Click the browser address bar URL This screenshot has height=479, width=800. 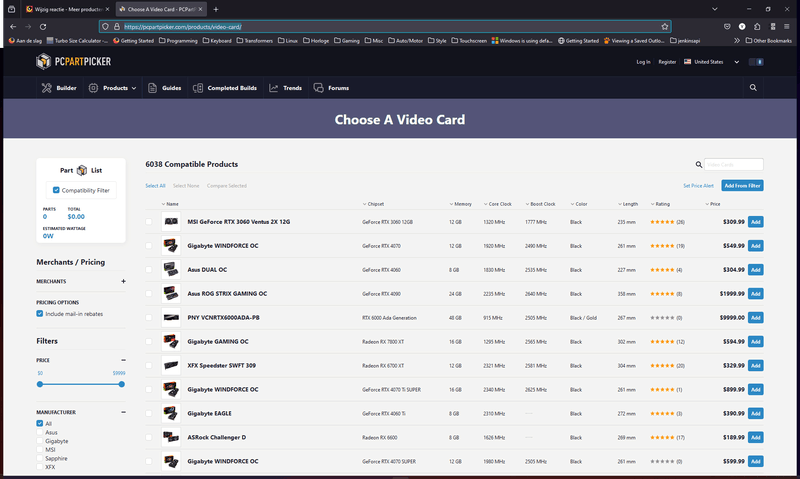pyautogui.click(x=183, y=27)
